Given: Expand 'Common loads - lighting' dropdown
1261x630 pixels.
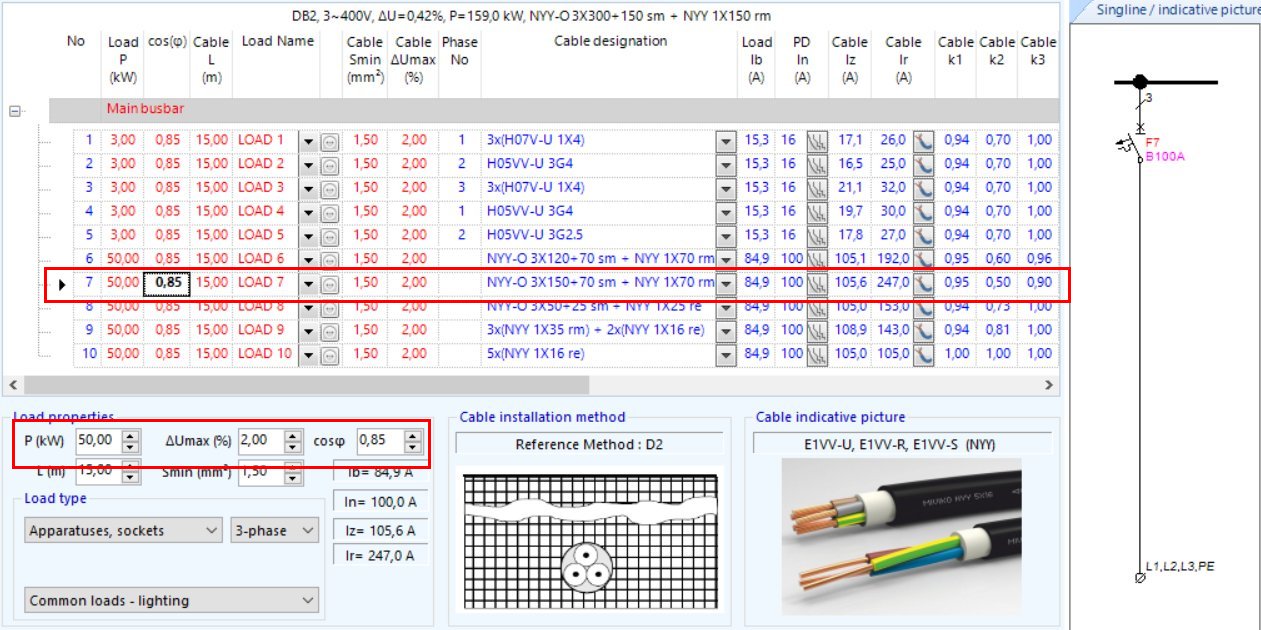Looking at the screenshot, I should click(x=307, y=601).
